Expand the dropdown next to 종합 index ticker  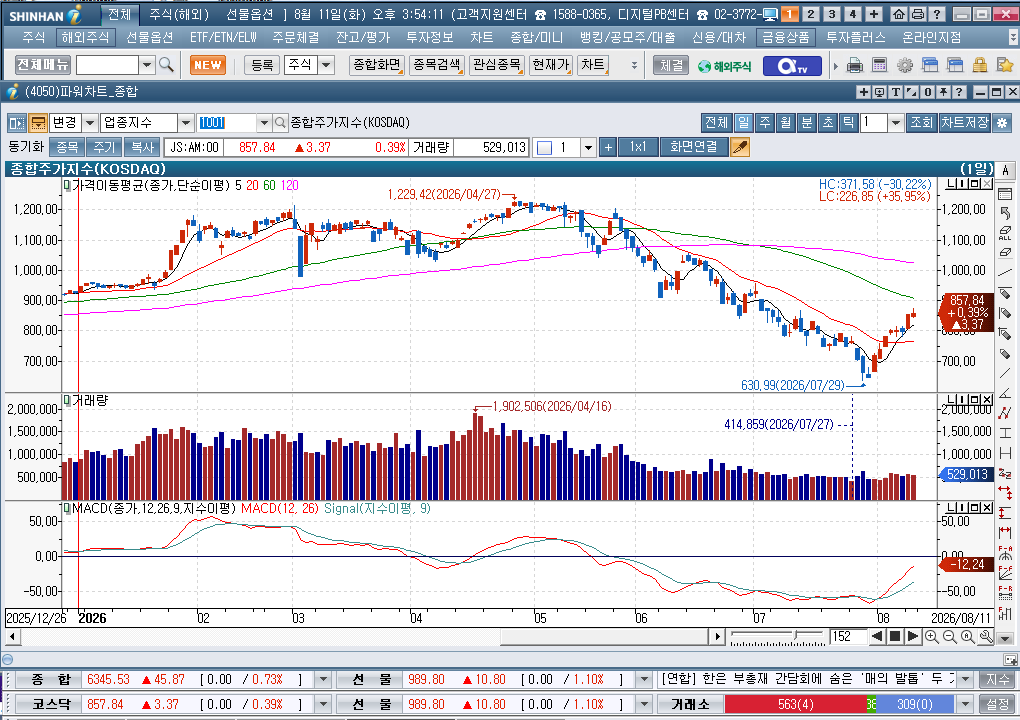click(x=323, y=680)
